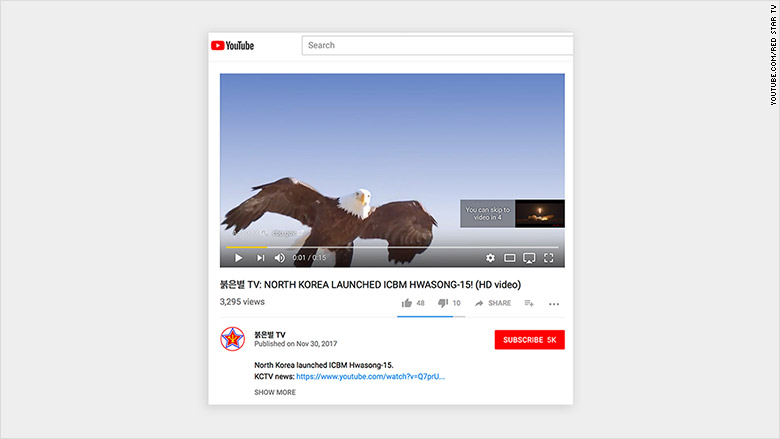Screen dimensions: 780x439
Task: Play the video with the play button
Action: (x=238, y=258)
